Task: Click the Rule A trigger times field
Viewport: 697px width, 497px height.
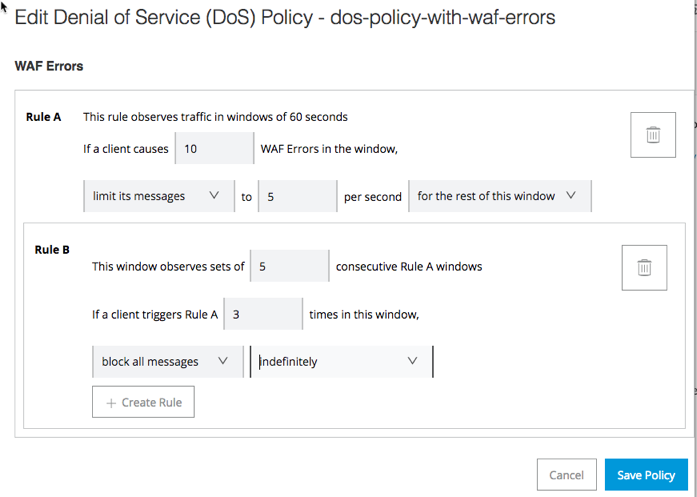Action: 263,314
